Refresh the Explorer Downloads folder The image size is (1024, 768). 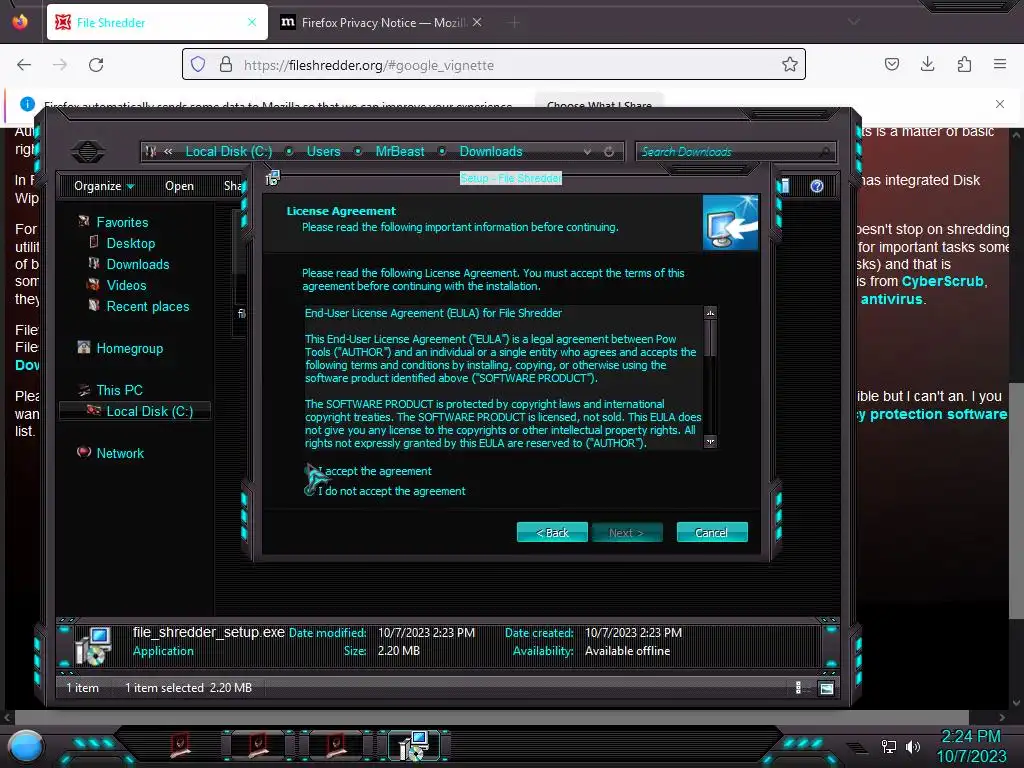click(x=609, y=152)
